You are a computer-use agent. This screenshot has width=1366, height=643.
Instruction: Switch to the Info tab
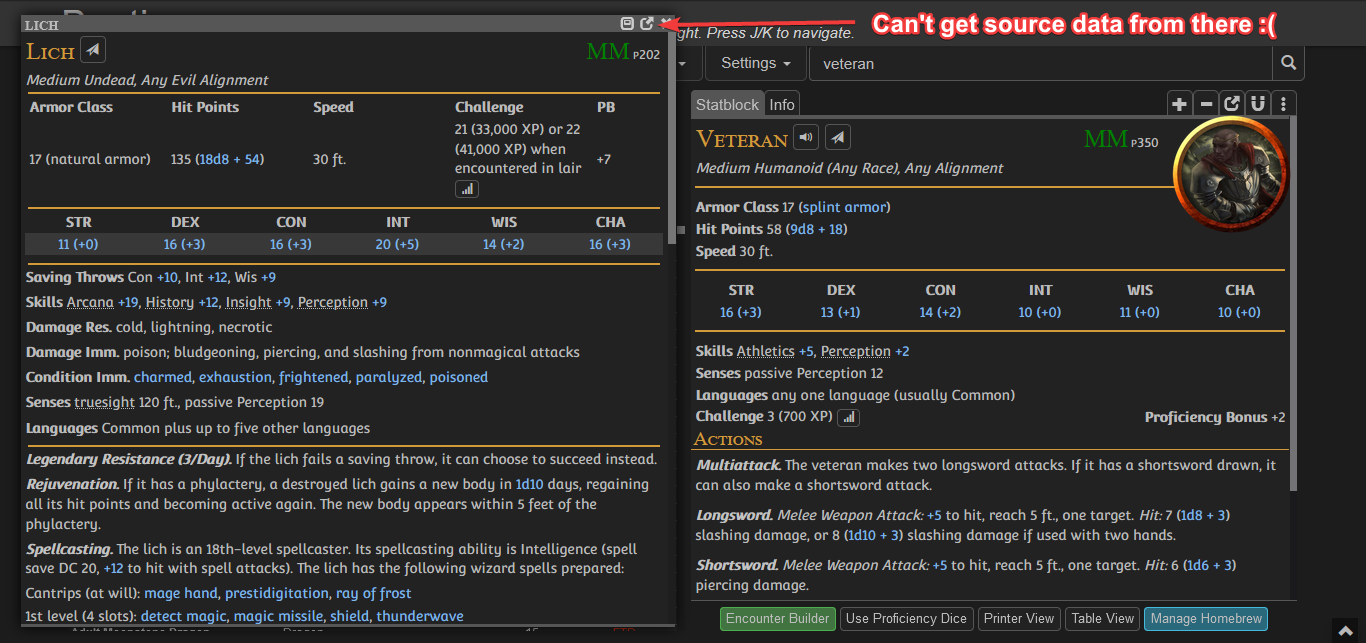(781, 103)
